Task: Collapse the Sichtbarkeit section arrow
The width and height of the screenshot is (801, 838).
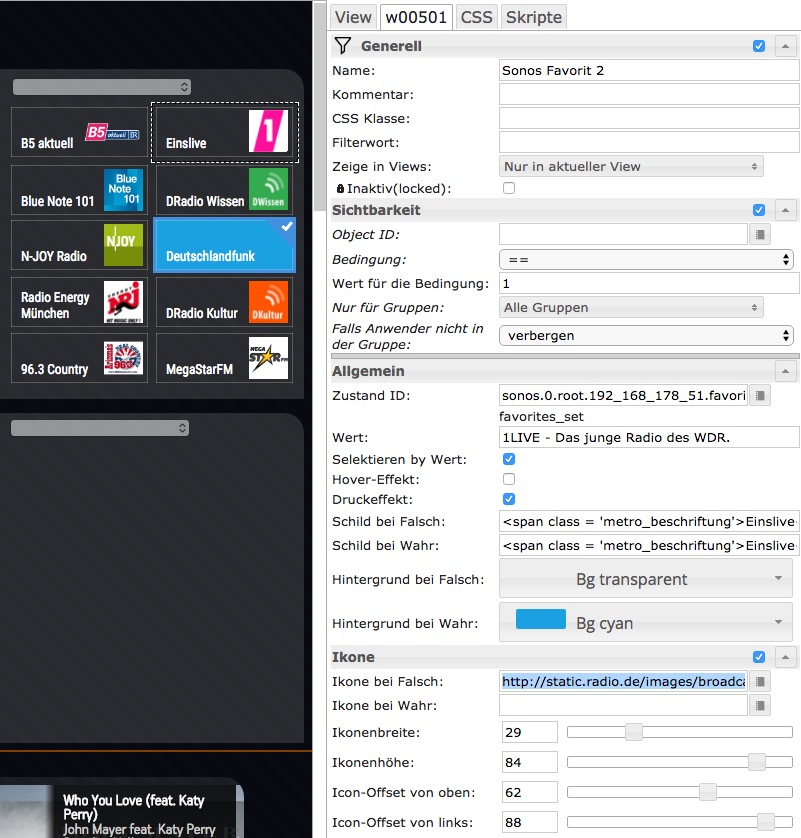Action: [785, 210]
